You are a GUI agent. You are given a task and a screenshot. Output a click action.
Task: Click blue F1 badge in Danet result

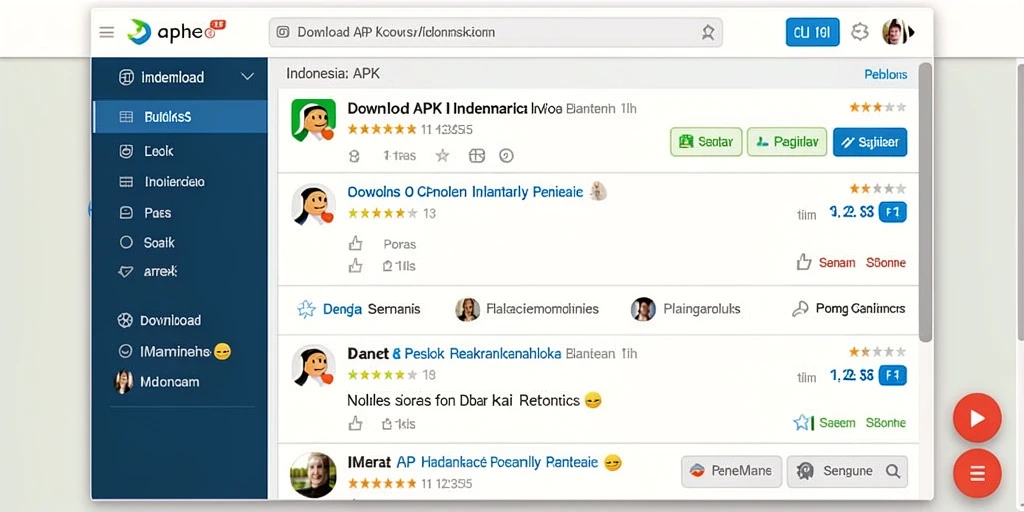pyautogui.click(x=893, y=376)
